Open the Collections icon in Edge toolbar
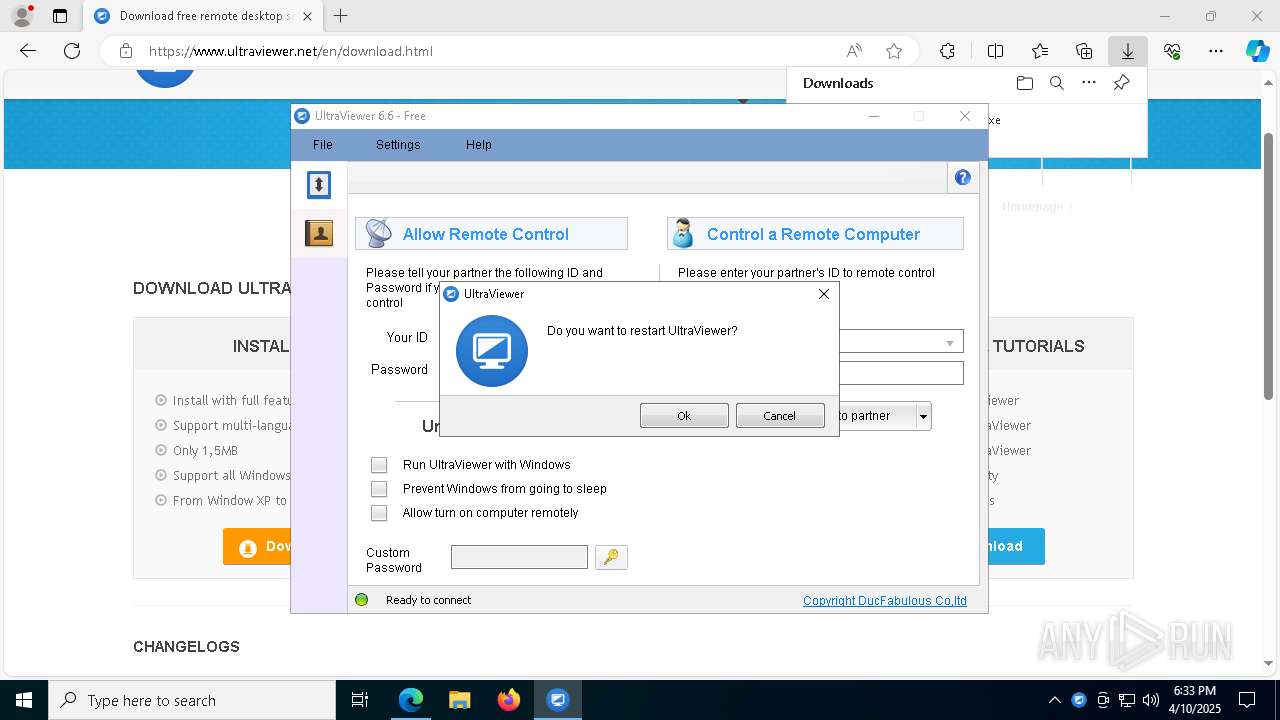 click(1084, 51)
